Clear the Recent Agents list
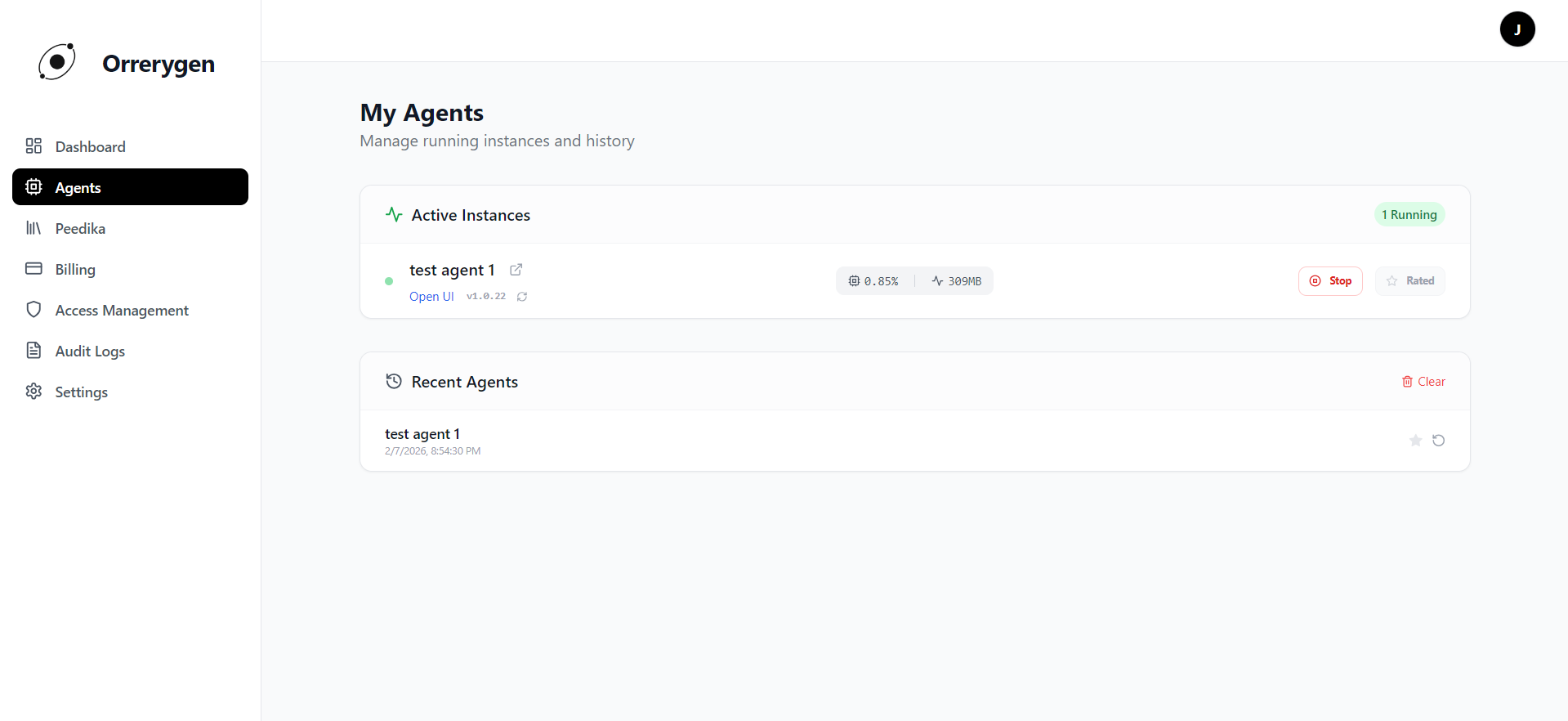This screenshot has width=1568, height=721. click(1423, 381)
